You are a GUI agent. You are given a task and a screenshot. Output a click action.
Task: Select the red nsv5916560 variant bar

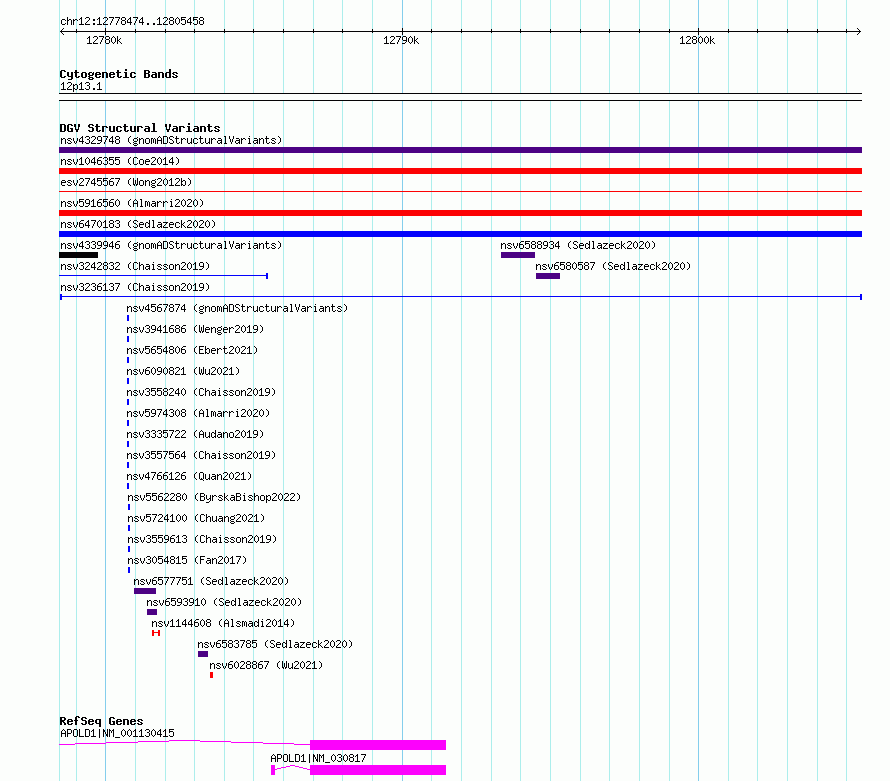pos(460,213)
